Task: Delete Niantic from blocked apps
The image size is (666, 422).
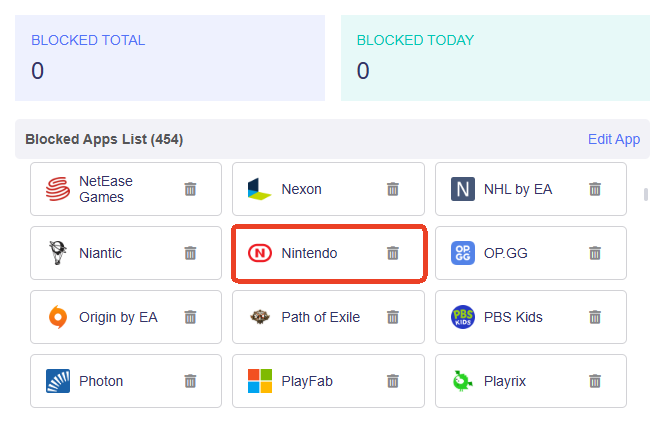Action: pyautogui.click(x=190, y=253)
